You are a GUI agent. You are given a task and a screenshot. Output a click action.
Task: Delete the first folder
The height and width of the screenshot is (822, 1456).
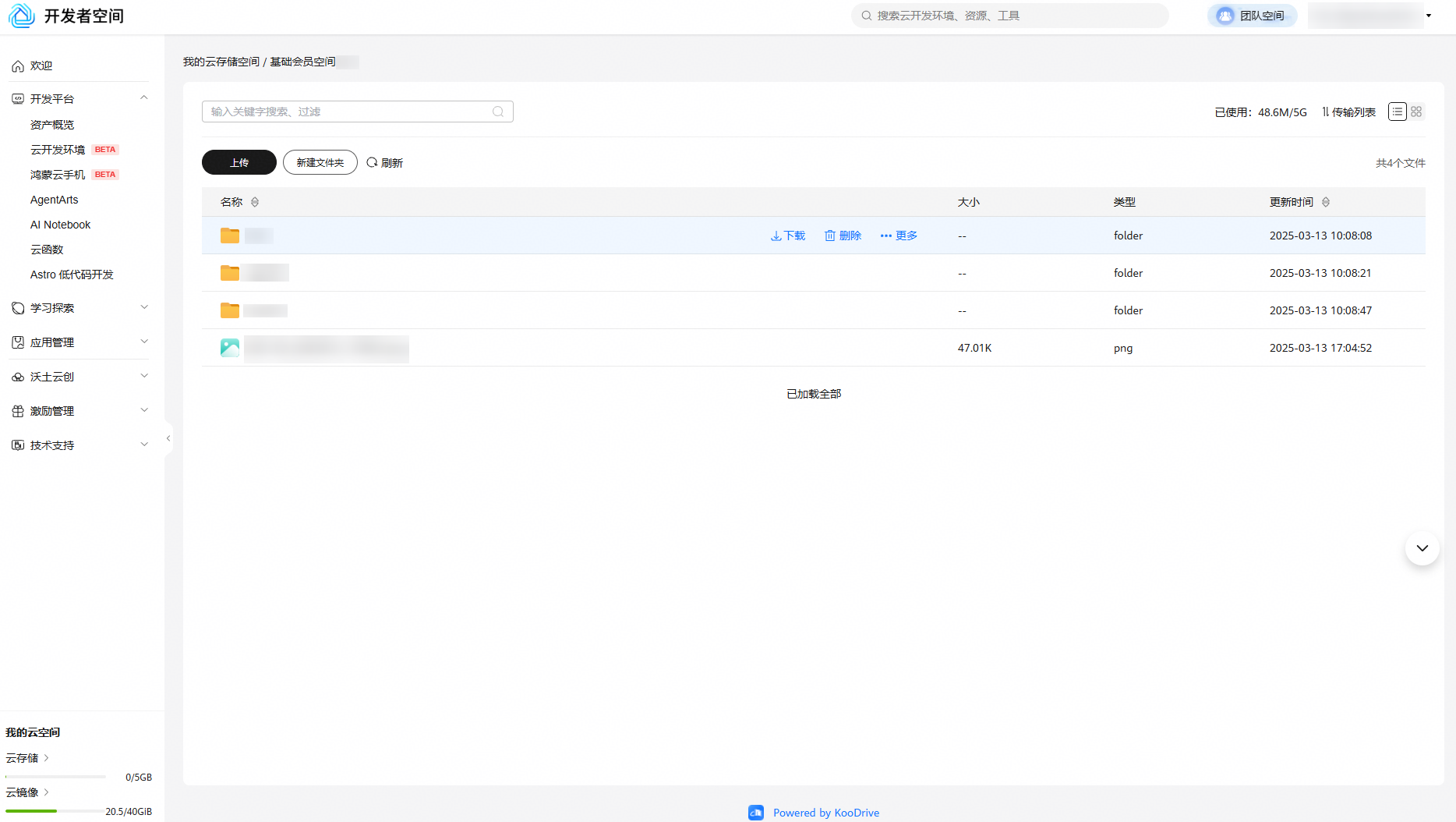(x=843, y=236)
